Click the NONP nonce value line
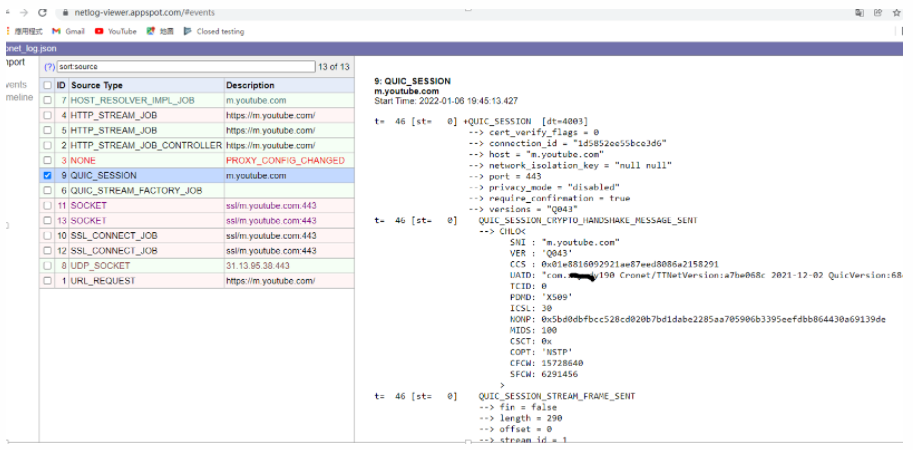 click(698, 319)
